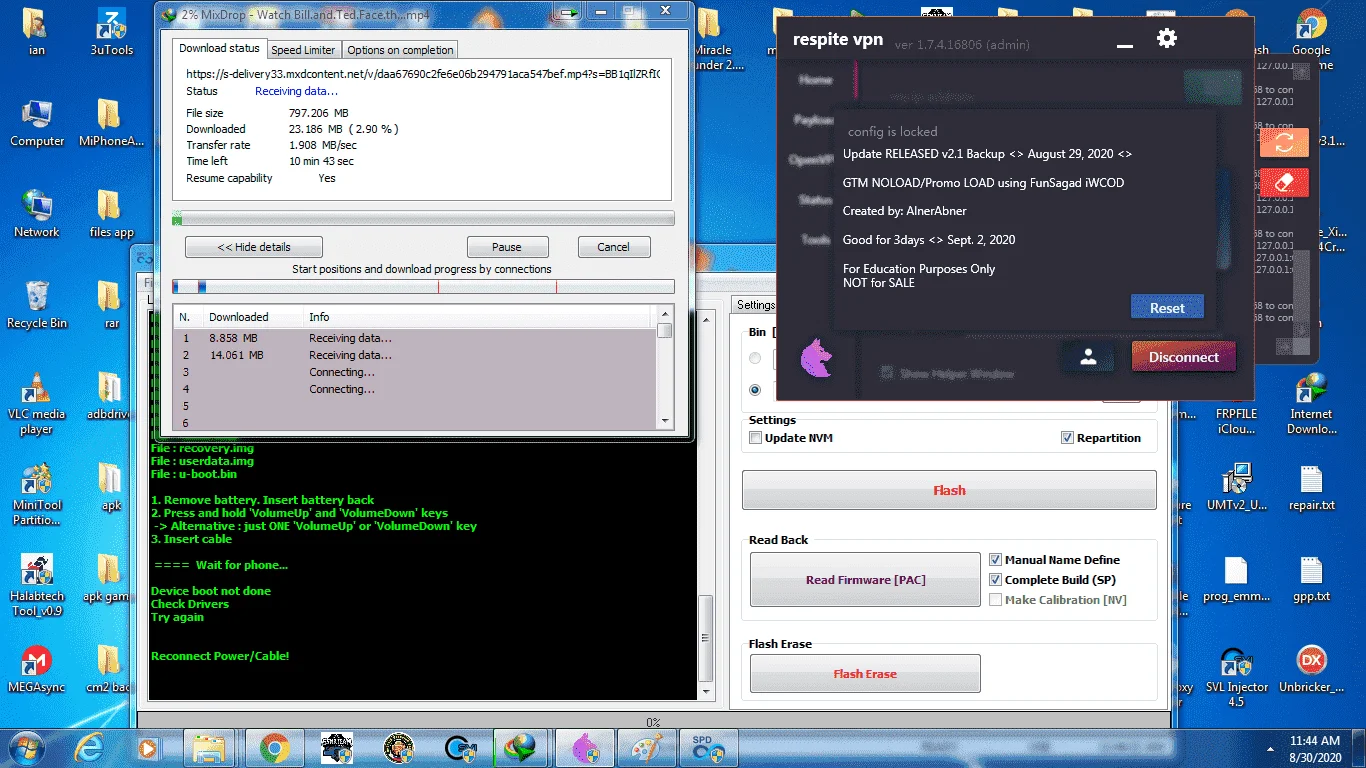Uncheck the Repartition checkbox
The height and width of the screenshot is (768, 1366).
[1068, 438]
